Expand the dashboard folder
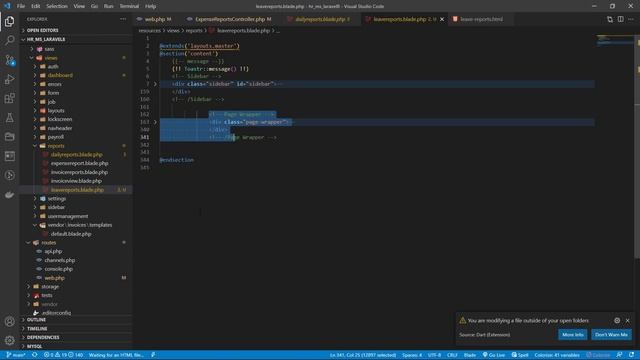Screen dimensions: 640x360 [60, 76]
